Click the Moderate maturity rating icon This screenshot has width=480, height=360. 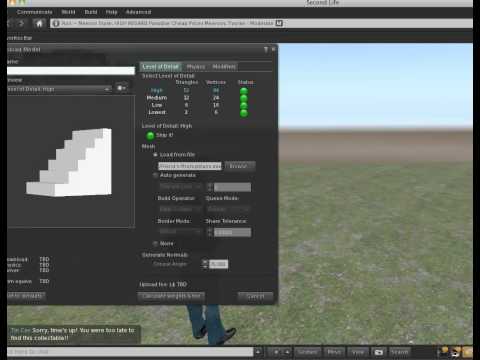pos(279,23)
